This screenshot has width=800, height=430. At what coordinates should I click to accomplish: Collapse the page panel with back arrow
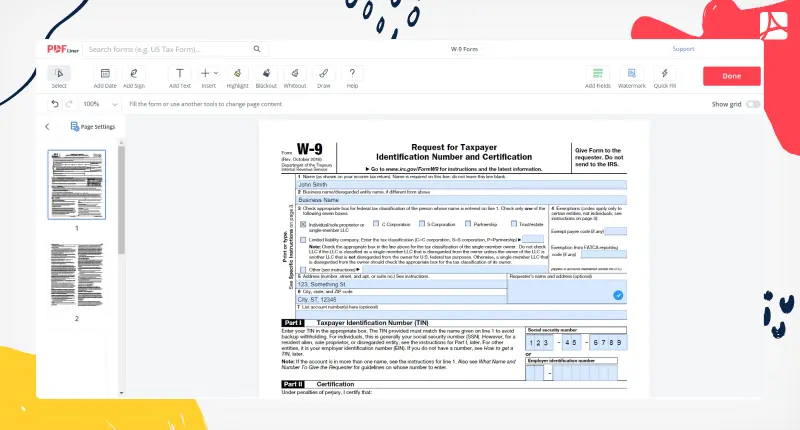47,127
